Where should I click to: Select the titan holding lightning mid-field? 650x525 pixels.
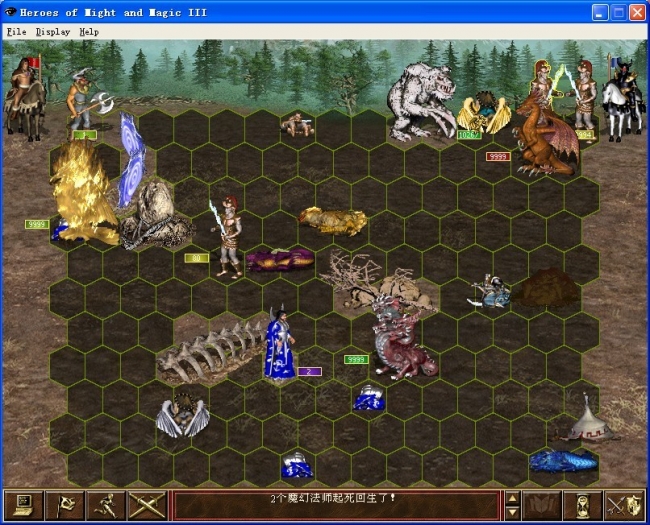tap(228, 236)
